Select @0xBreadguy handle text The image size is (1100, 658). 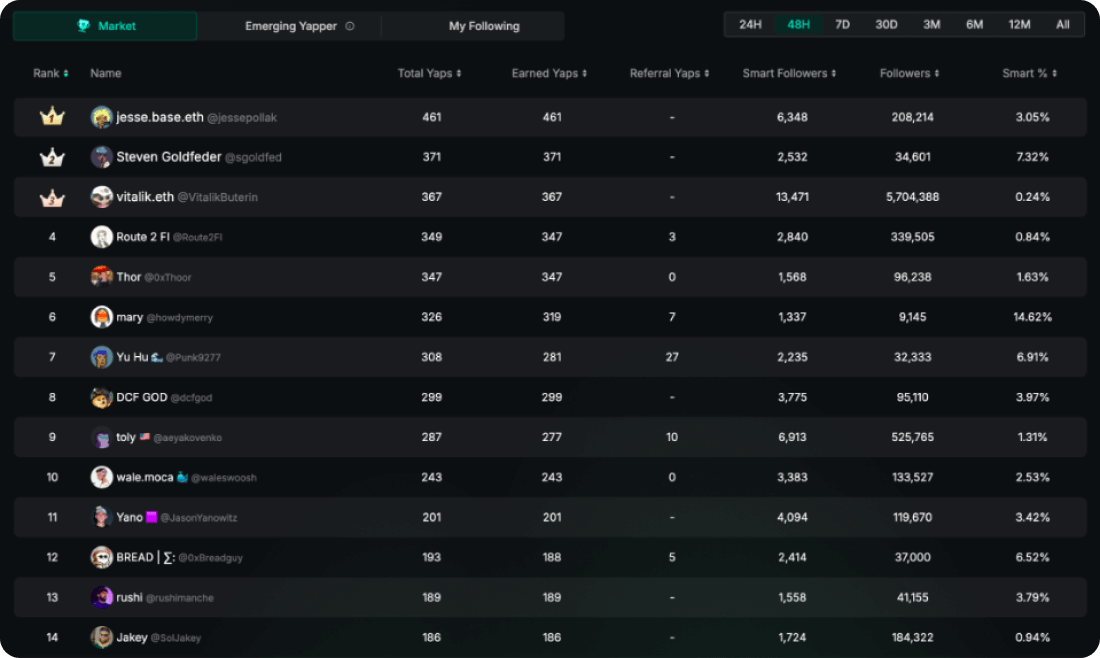coord(210,558)
